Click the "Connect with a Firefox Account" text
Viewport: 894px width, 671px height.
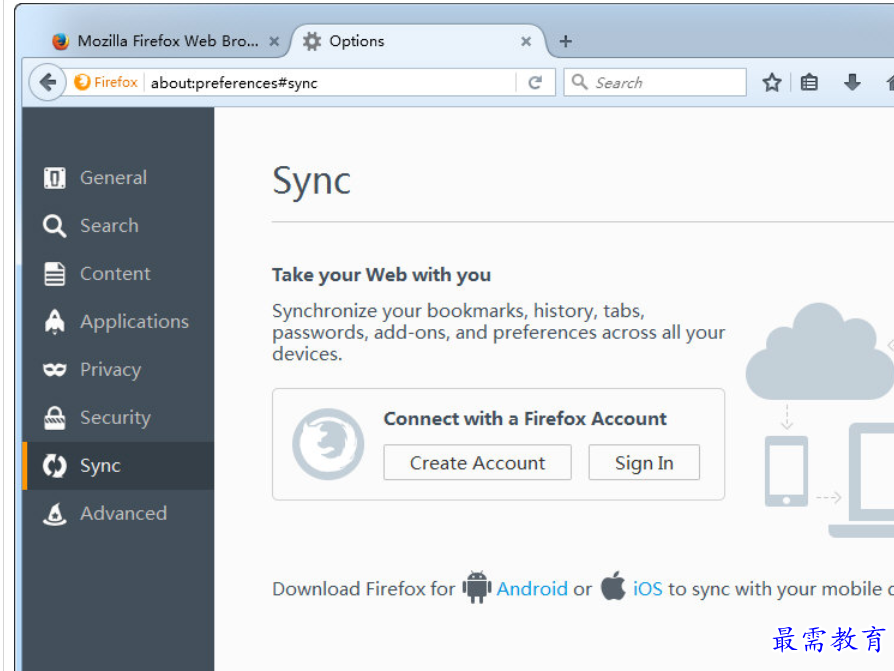(525, 418)
